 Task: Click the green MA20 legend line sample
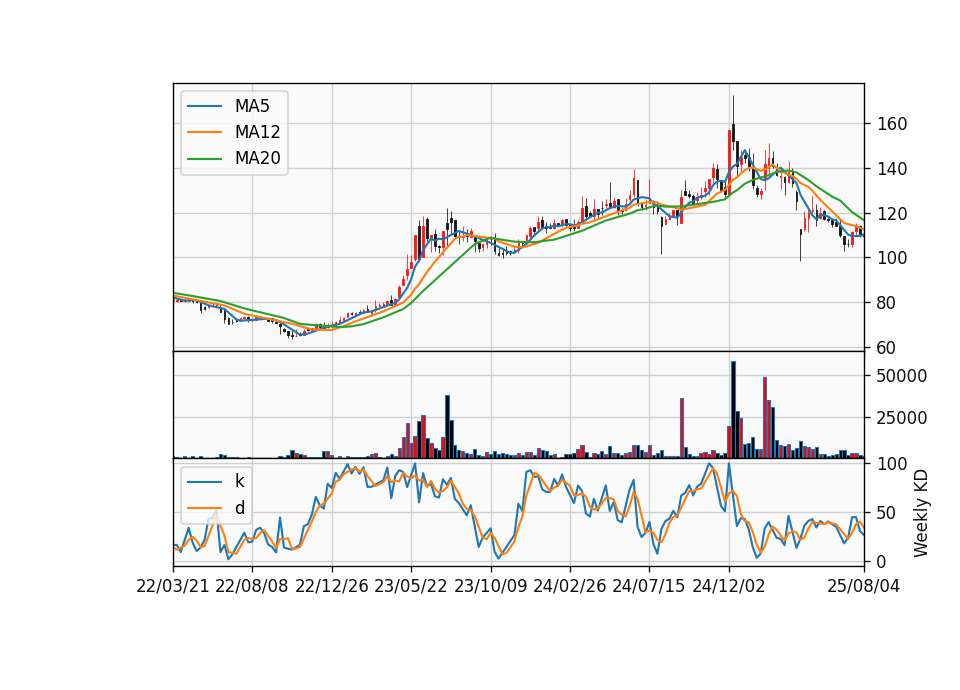(x=204, y=159)
